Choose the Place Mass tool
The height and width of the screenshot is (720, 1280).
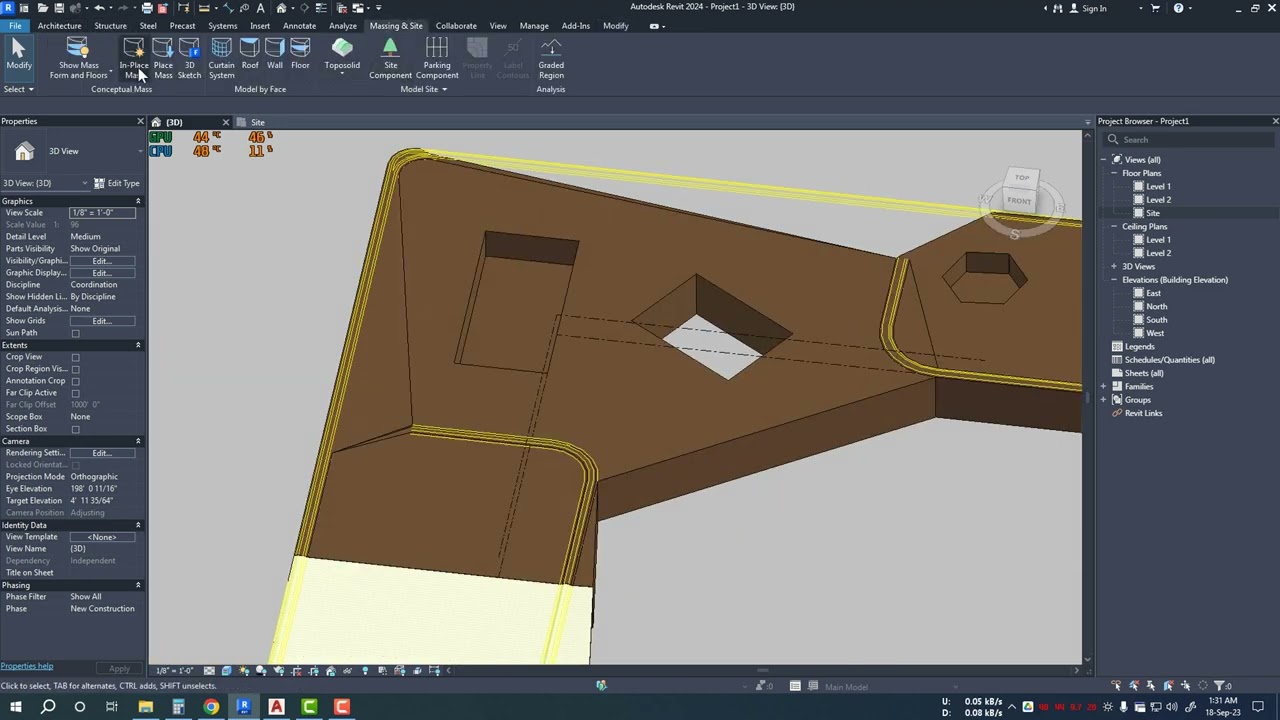coord(163,59)
